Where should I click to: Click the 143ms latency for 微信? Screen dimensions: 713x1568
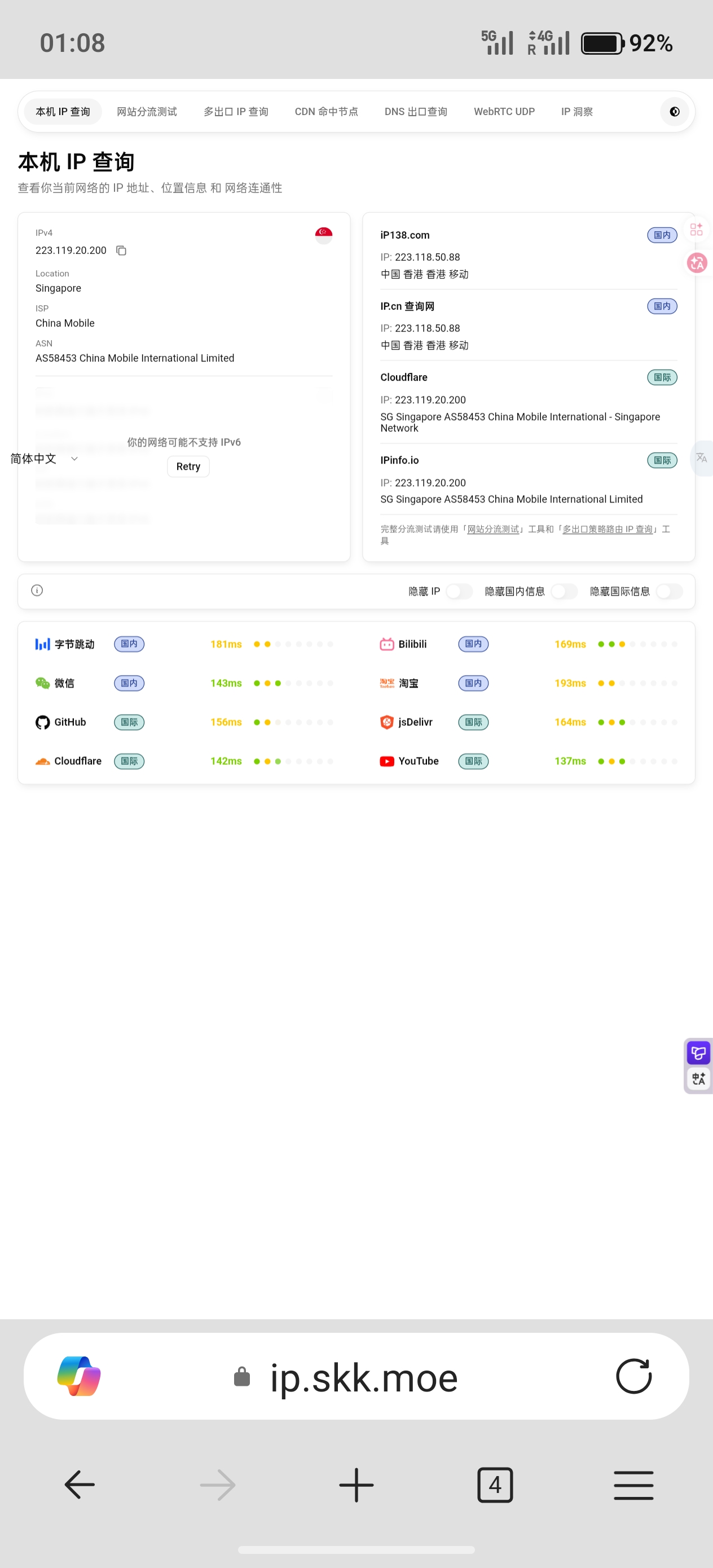pos(226,683)
